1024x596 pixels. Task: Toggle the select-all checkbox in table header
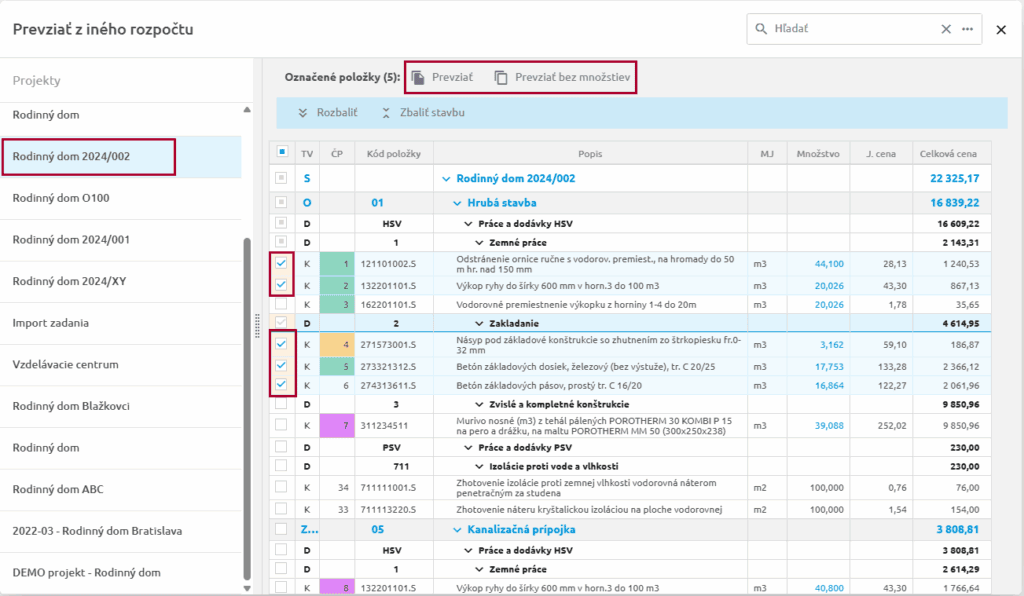[x=282, y=153]
